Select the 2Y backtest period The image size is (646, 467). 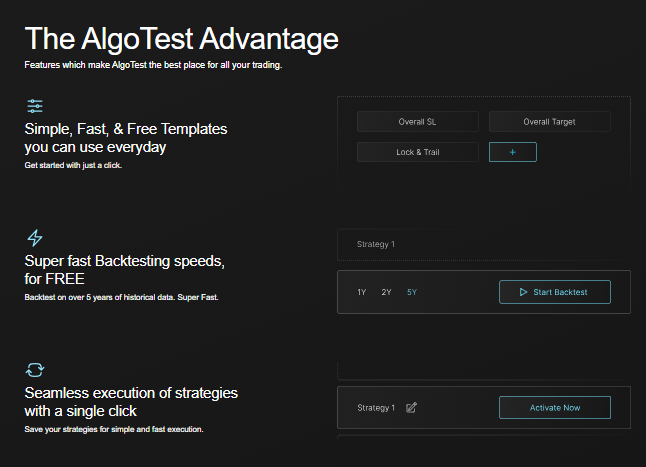(386, 292)
